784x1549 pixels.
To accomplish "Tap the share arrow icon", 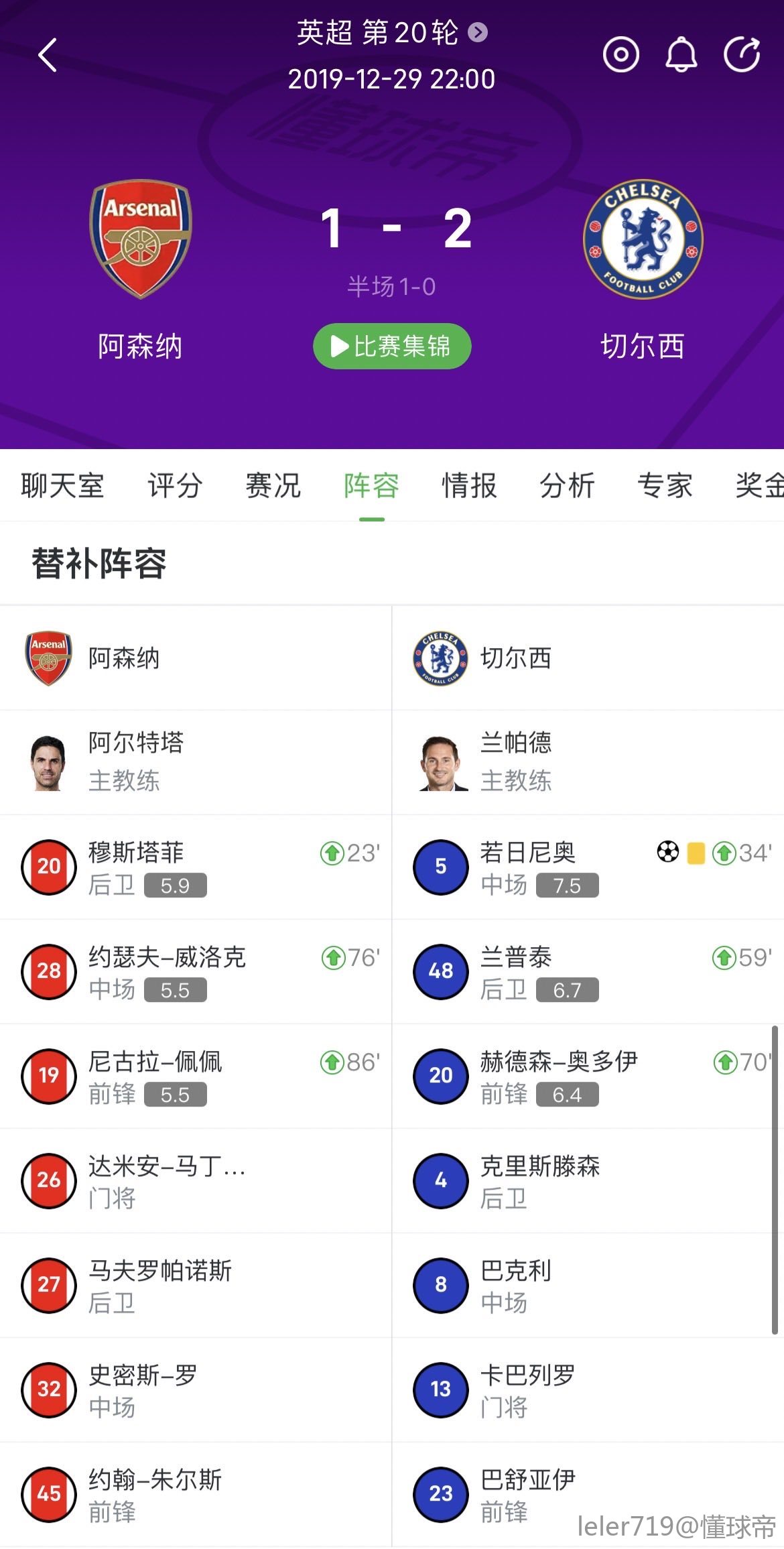I will click(742, 55).
